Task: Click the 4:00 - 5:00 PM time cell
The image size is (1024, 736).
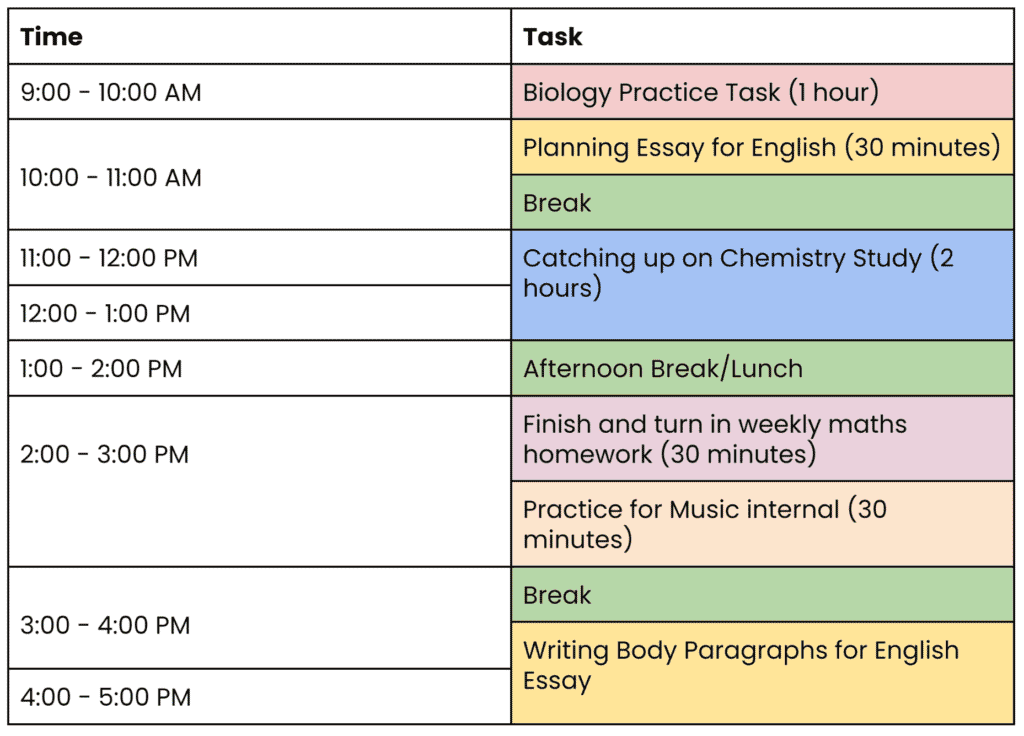Action: click(x=259, y=697)
